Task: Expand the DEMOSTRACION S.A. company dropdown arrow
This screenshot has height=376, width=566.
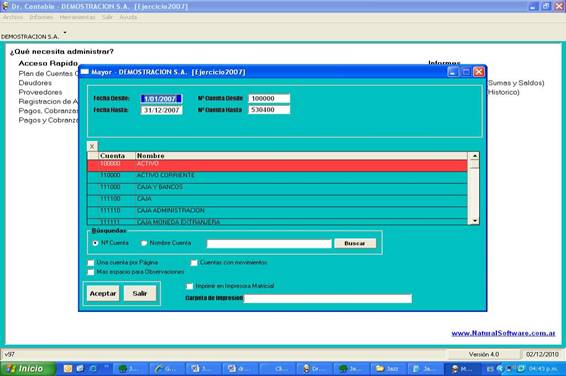Action: pyautogui.click(x=65, y=33)
